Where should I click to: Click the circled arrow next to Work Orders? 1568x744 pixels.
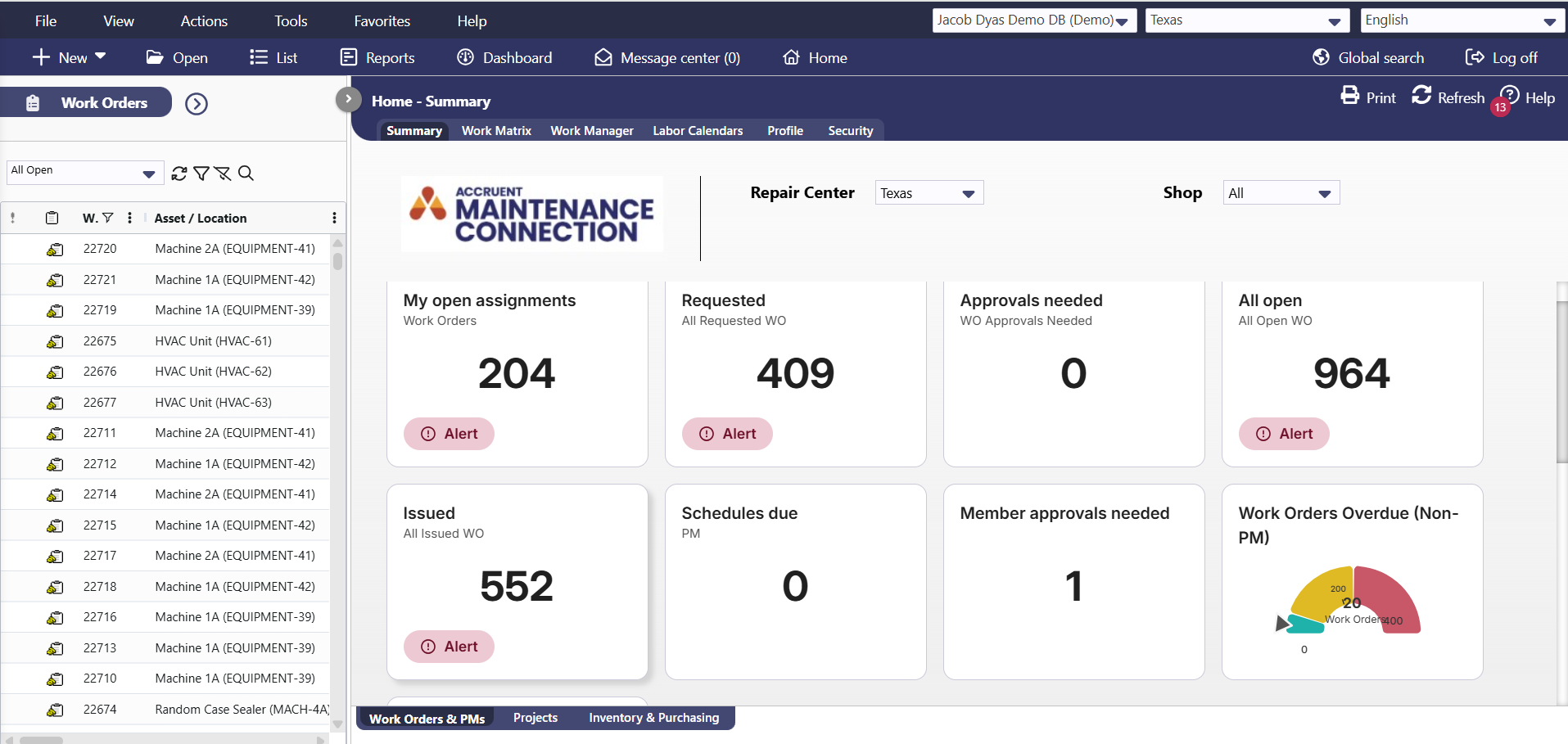(x=197, y=104)
